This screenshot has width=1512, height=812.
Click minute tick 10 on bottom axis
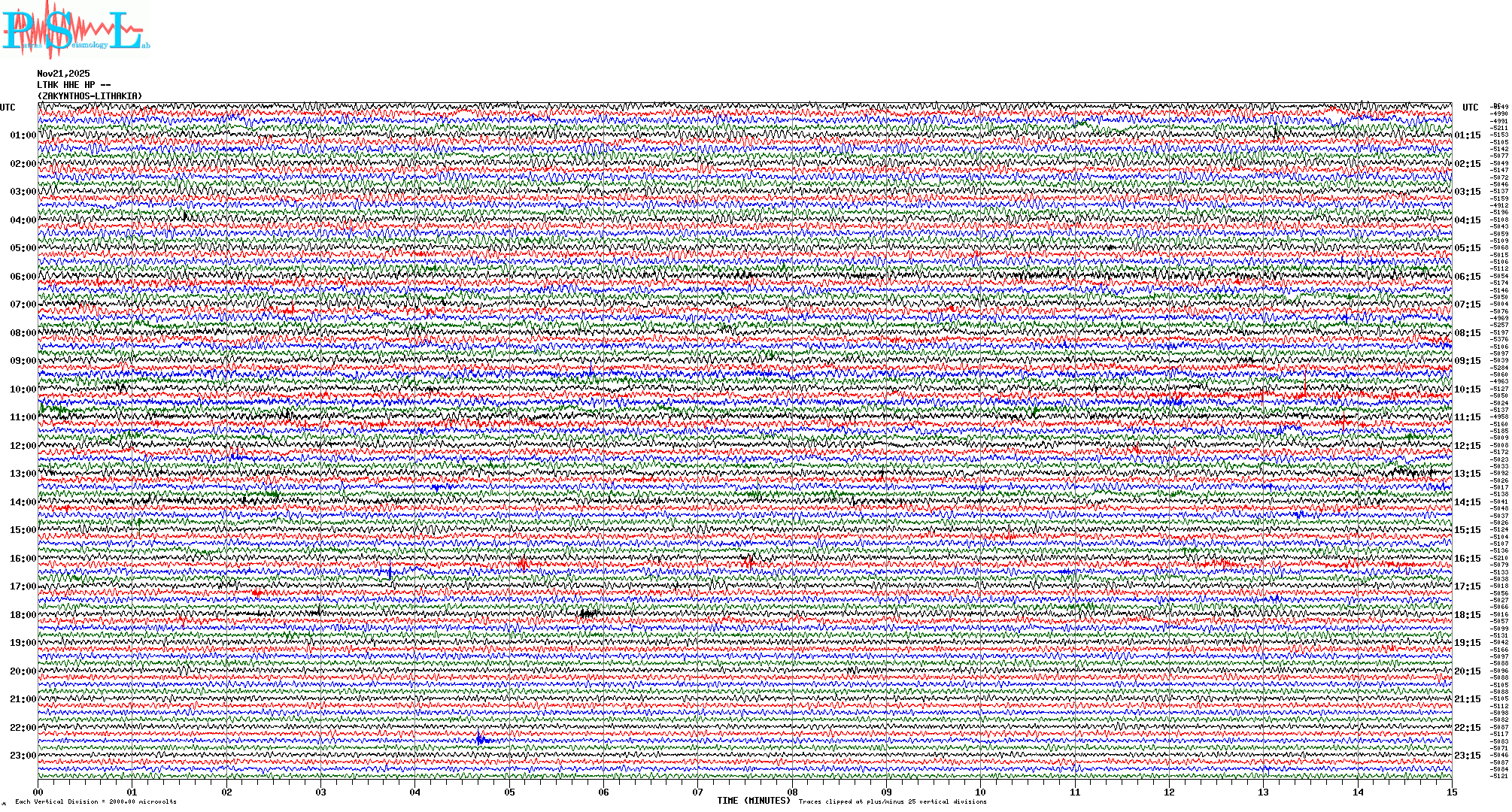coord(980,792)
